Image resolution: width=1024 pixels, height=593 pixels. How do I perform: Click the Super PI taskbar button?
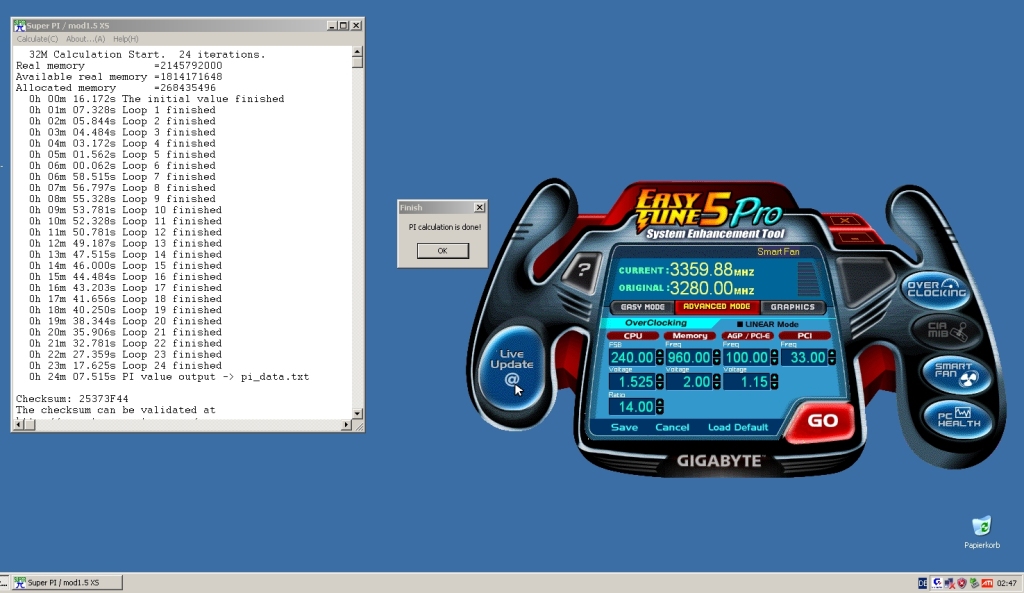[67, 583]
